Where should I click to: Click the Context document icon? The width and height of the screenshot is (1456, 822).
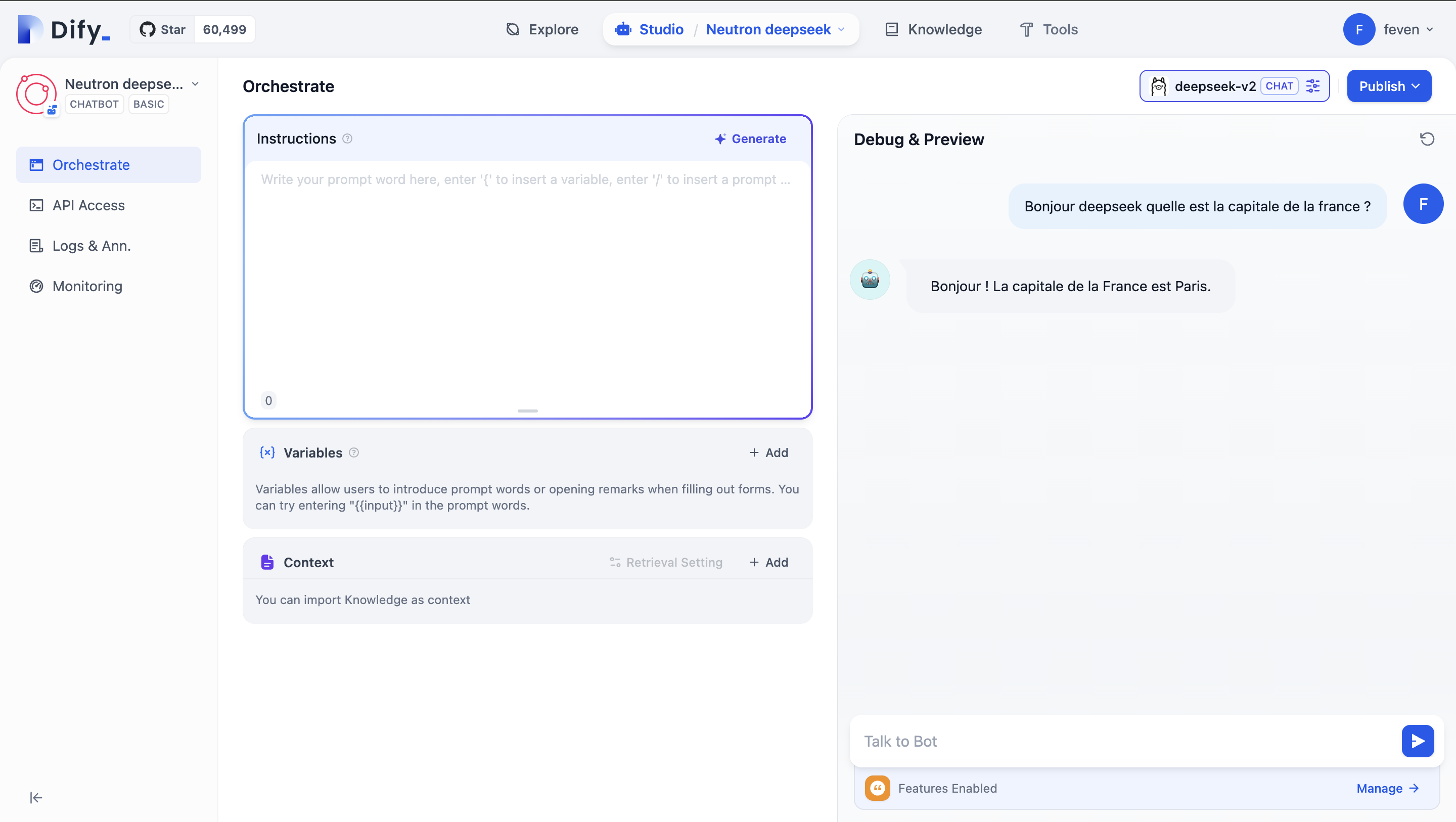(x=267, y=562)
